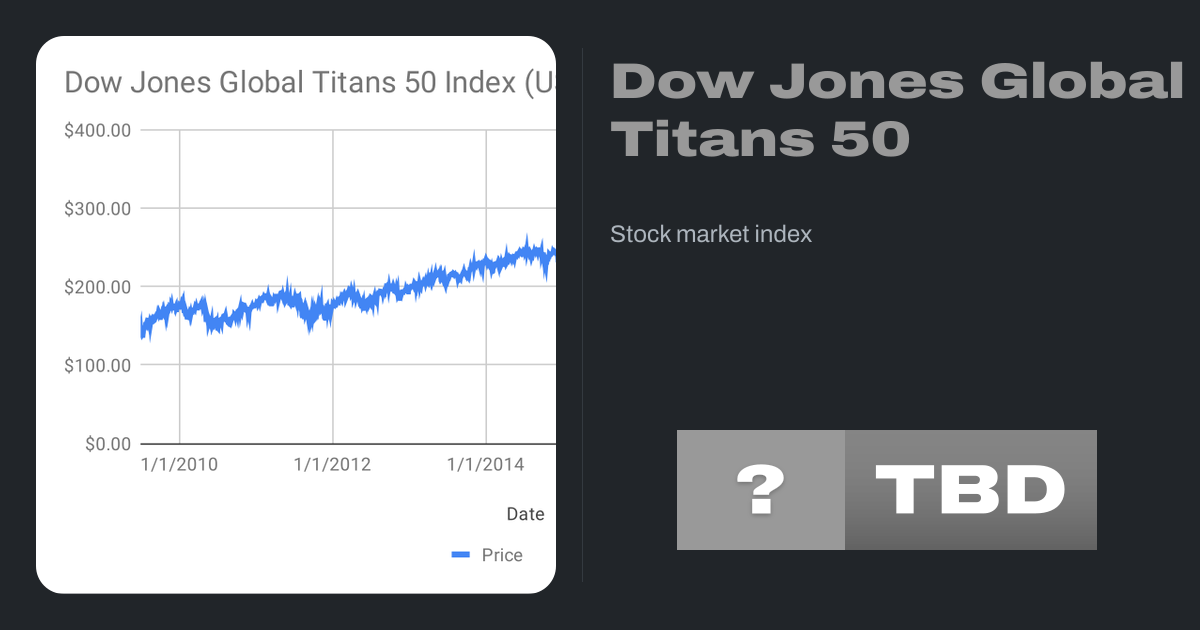
Task: Click the $300.00 y-axis label
Action: 97,209
